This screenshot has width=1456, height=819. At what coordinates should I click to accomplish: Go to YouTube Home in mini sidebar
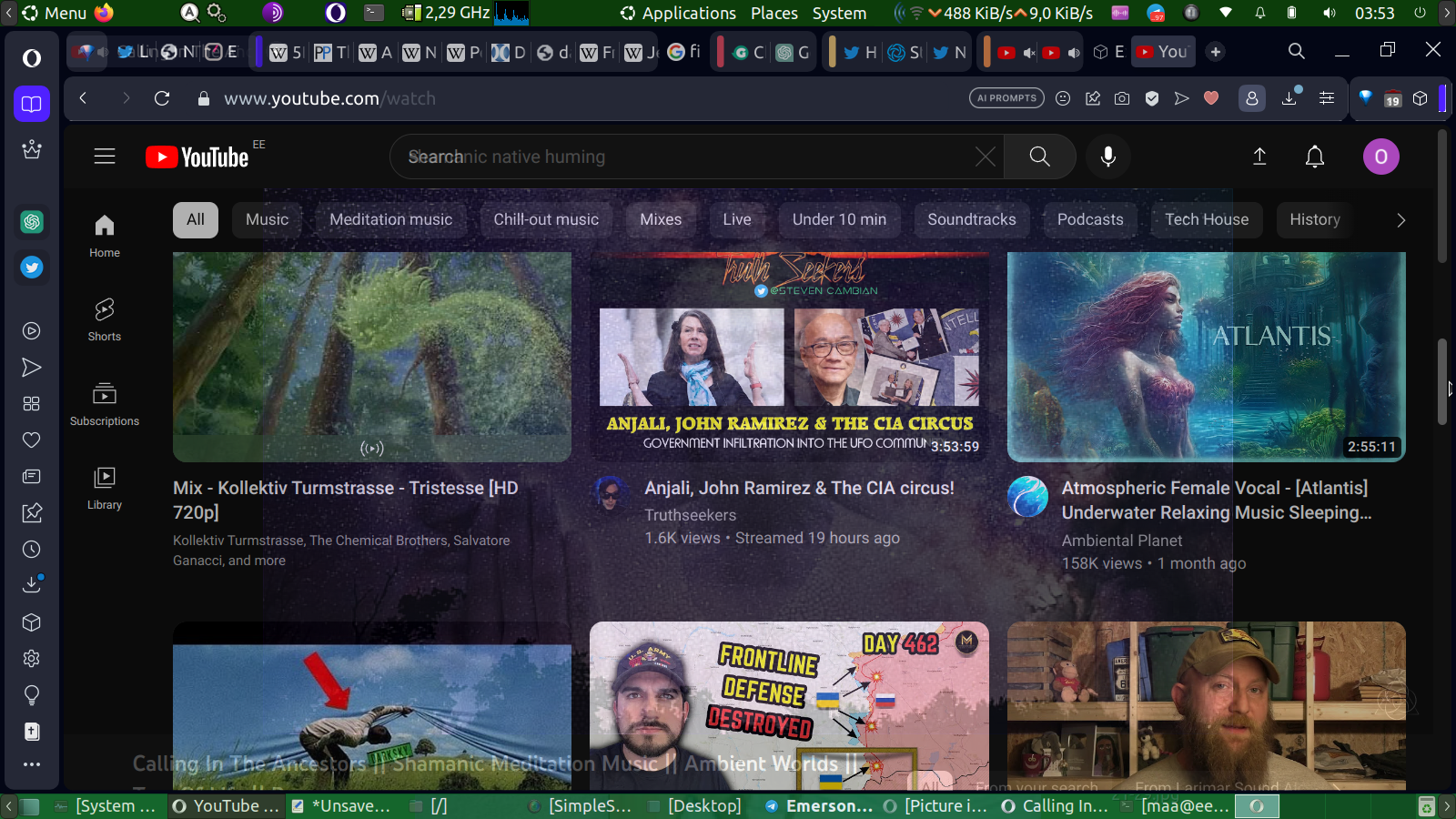click(x=105, y=236)
